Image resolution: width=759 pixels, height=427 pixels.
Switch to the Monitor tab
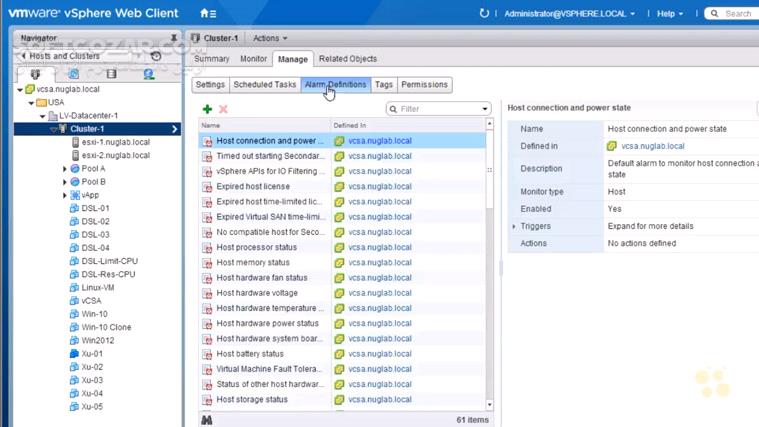click(254, 59)
